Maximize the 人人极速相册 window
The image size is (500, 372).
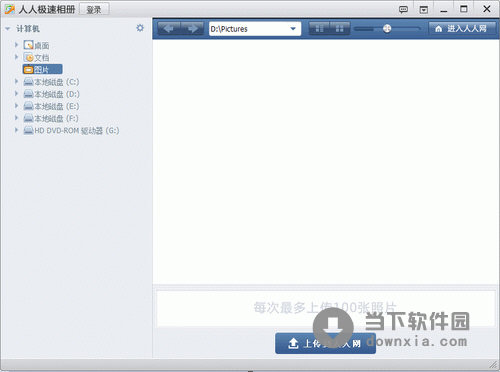pyautogui.click(x=464, y=9)
